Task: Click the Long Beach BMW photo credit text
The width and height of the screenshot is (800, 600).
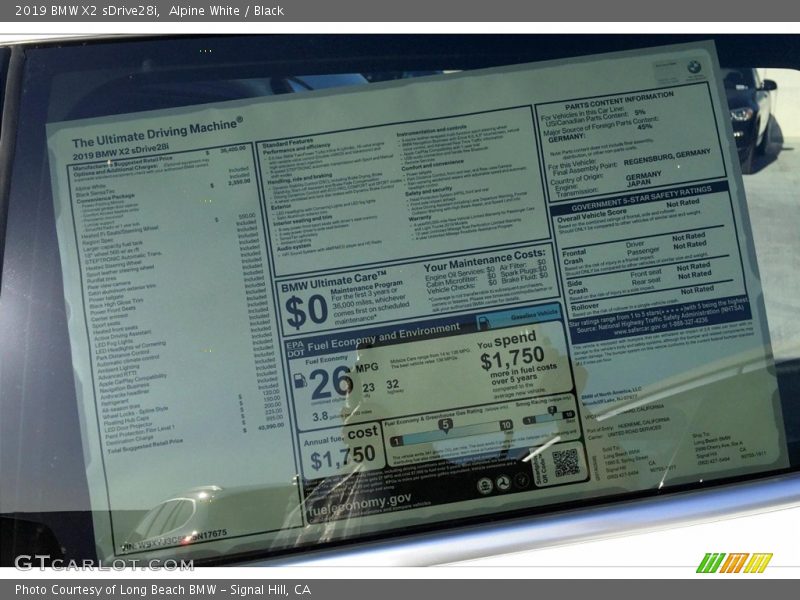Action: [x=162, y=590]
